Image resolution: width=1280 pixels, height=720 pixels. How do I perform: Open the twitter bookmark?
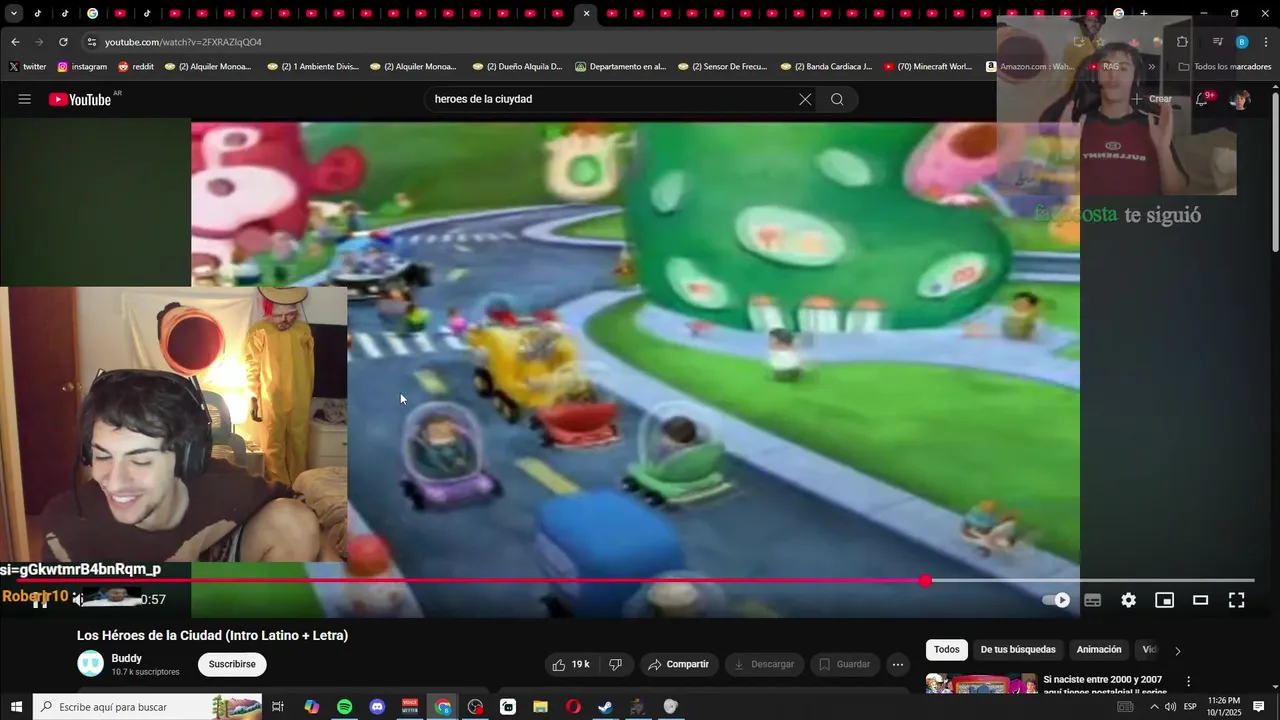(x=27, y=67)
